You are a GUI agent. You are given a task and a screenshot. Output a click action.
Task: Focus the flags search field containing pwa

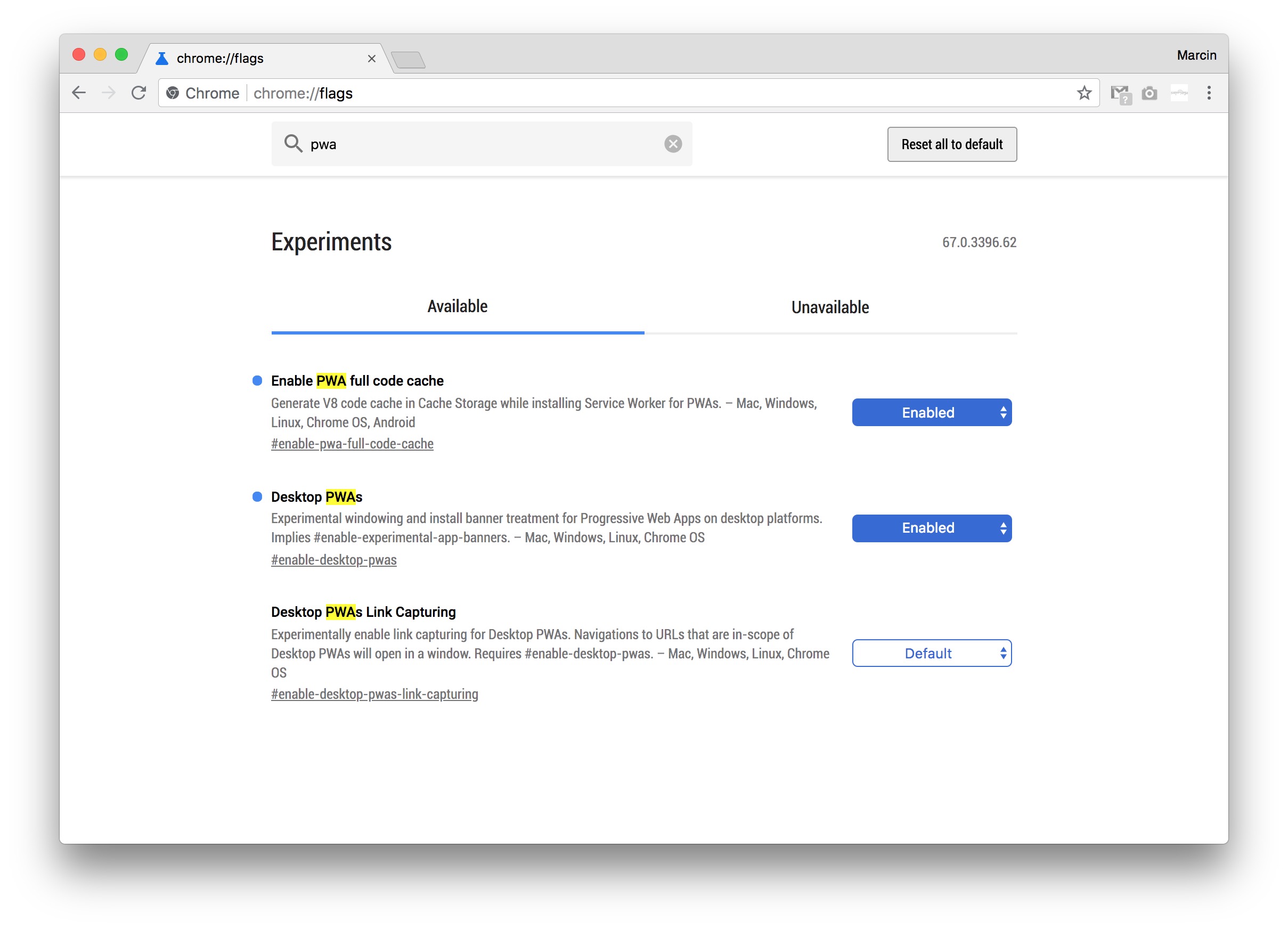(482, 144)
